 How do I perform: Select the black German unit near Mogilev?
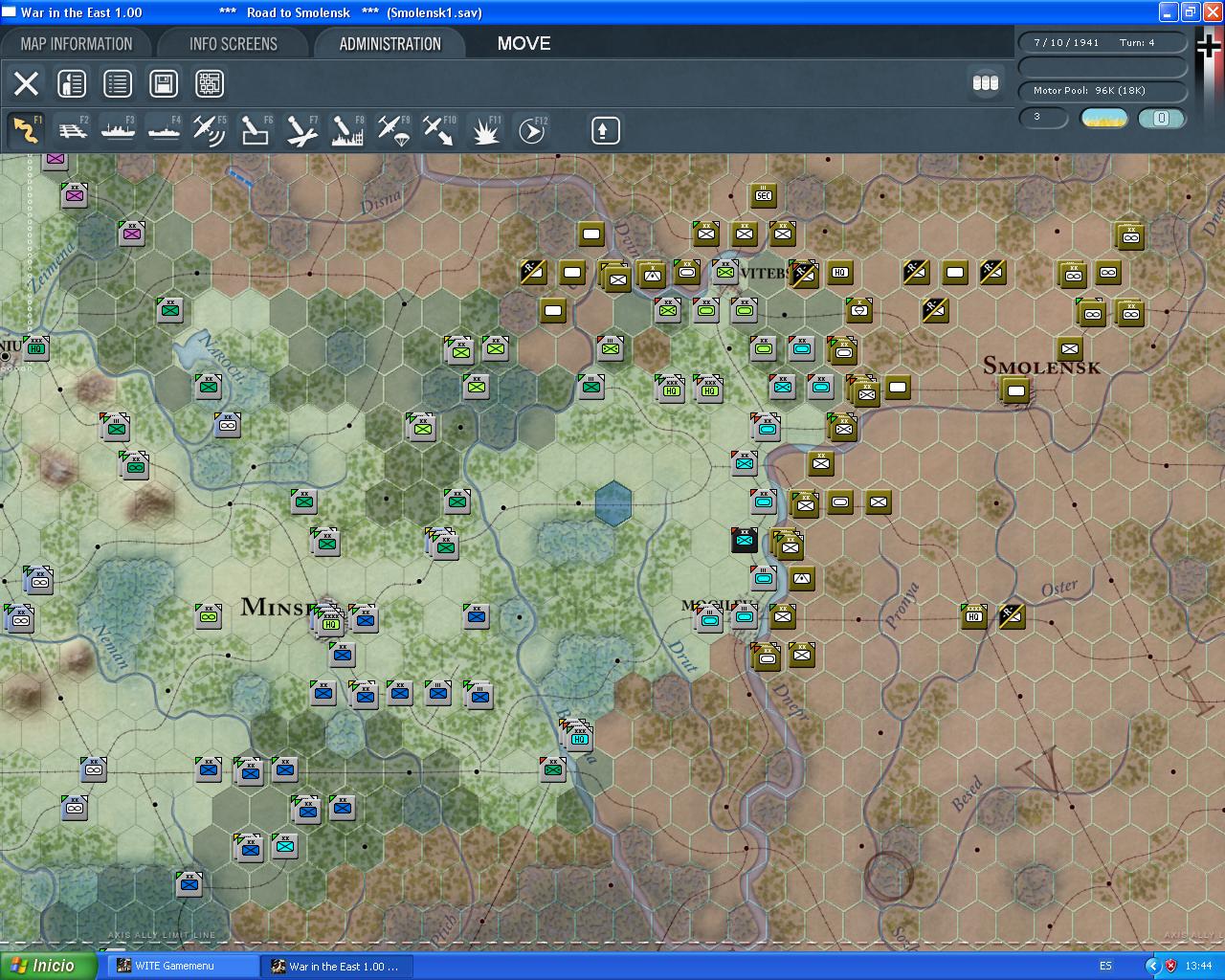(x=744, y=540)
